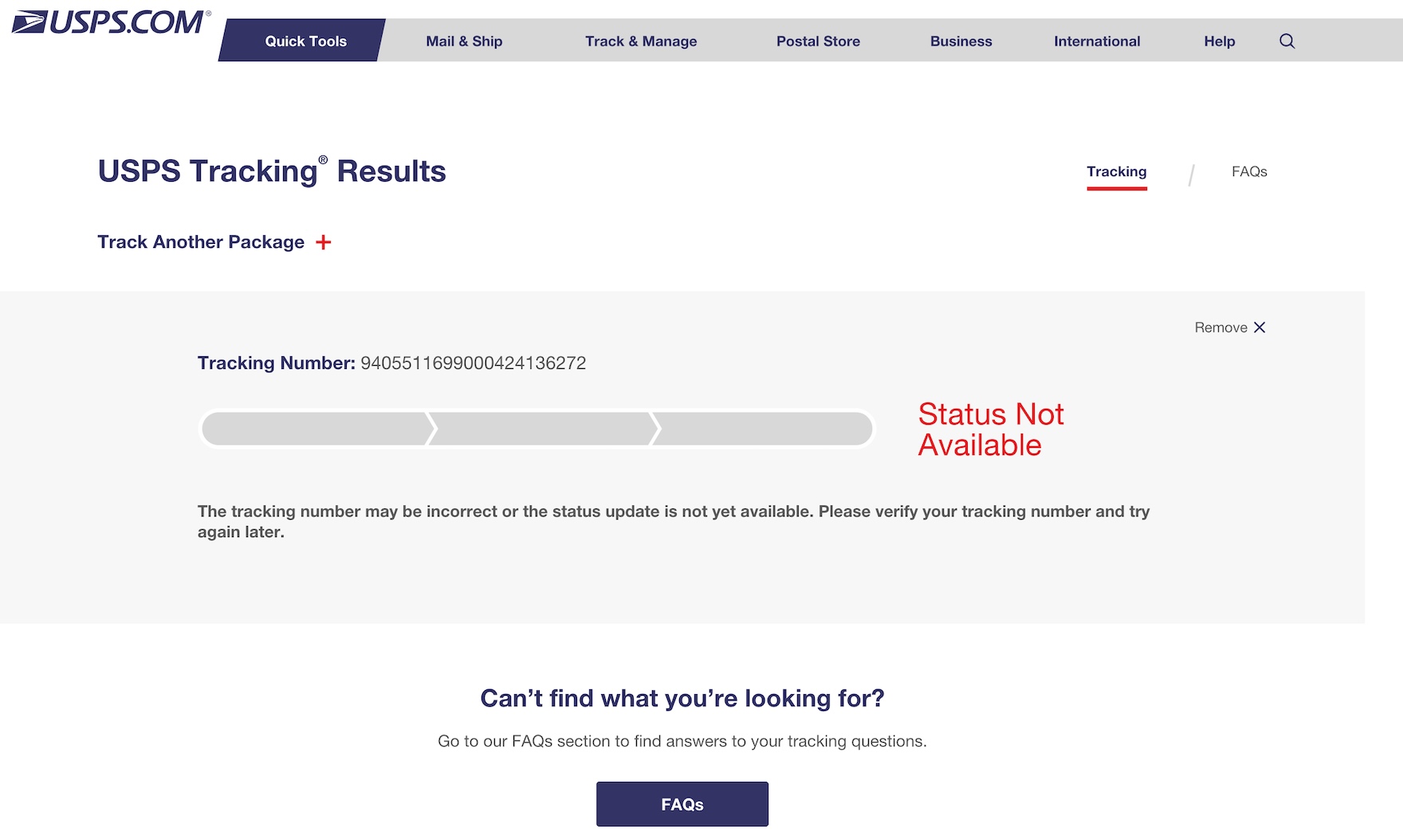This screenshot has height=840, width=1403.
Task: Click the first segment of the progress bar
Action: [x=317, y=429]
